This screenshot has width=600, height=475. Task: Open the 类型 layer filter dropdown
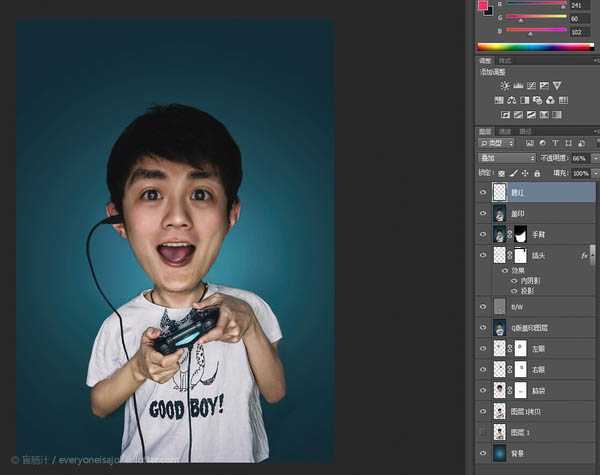[x=496, y=143]
